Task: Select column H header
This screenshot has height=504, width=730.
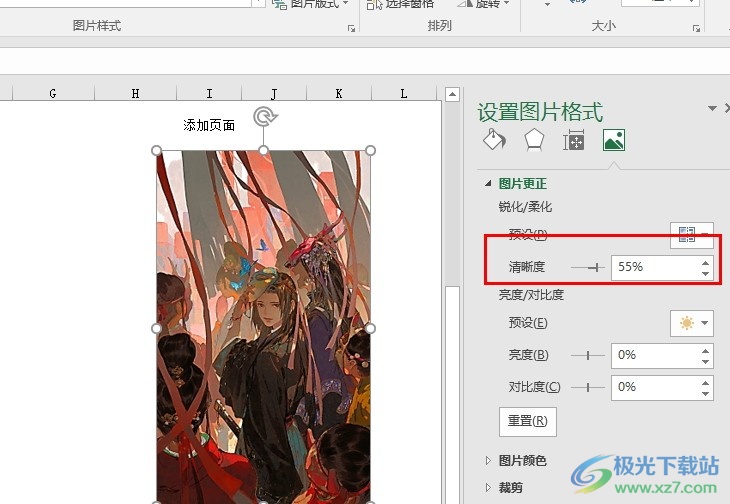Action: pos(135,93)
